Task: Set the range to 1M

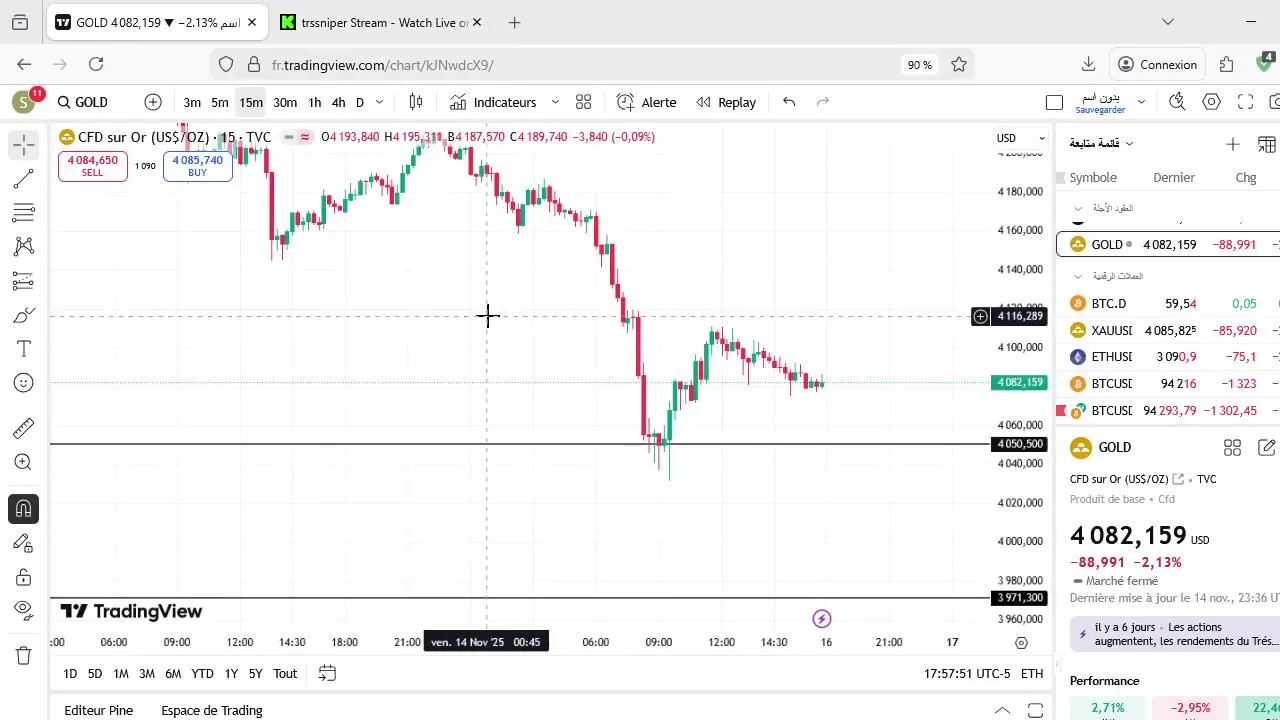Action: pyautogui.click(x=121, y=673)
